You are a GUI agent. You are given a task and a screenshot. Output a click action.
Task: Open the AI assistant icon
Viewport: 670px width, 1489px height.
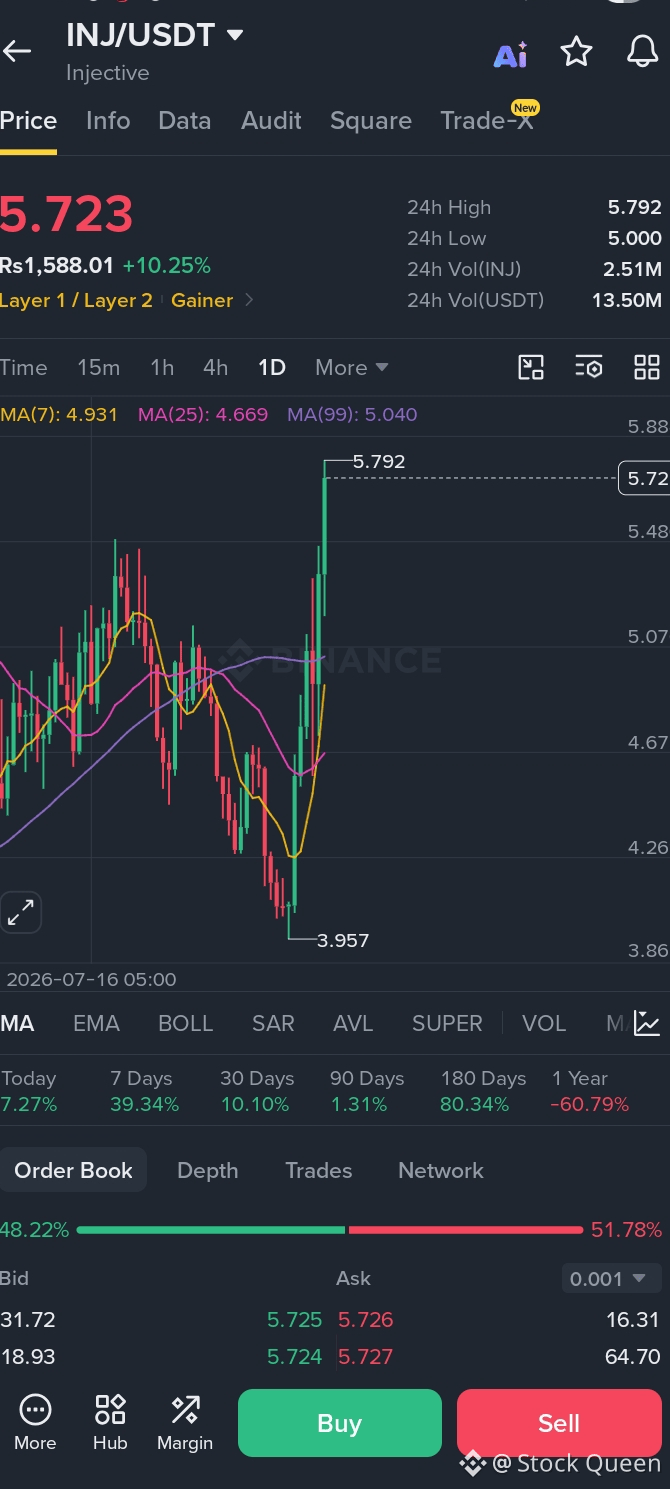coord(510,55)
